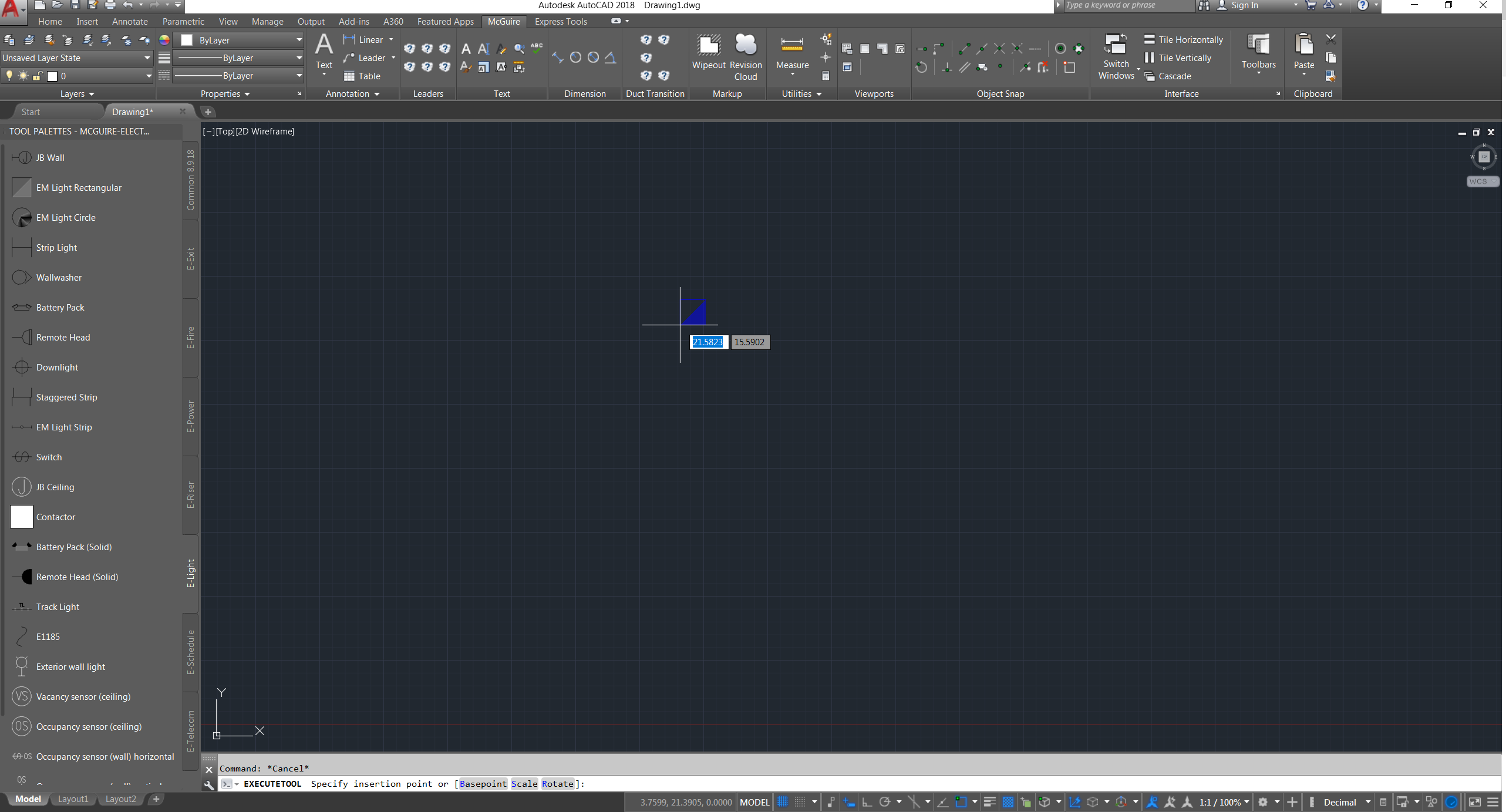Switch to the Express Tools ribbon tab
The width and height of the screenshot is (1506, 812).
[x=561, y=21]
